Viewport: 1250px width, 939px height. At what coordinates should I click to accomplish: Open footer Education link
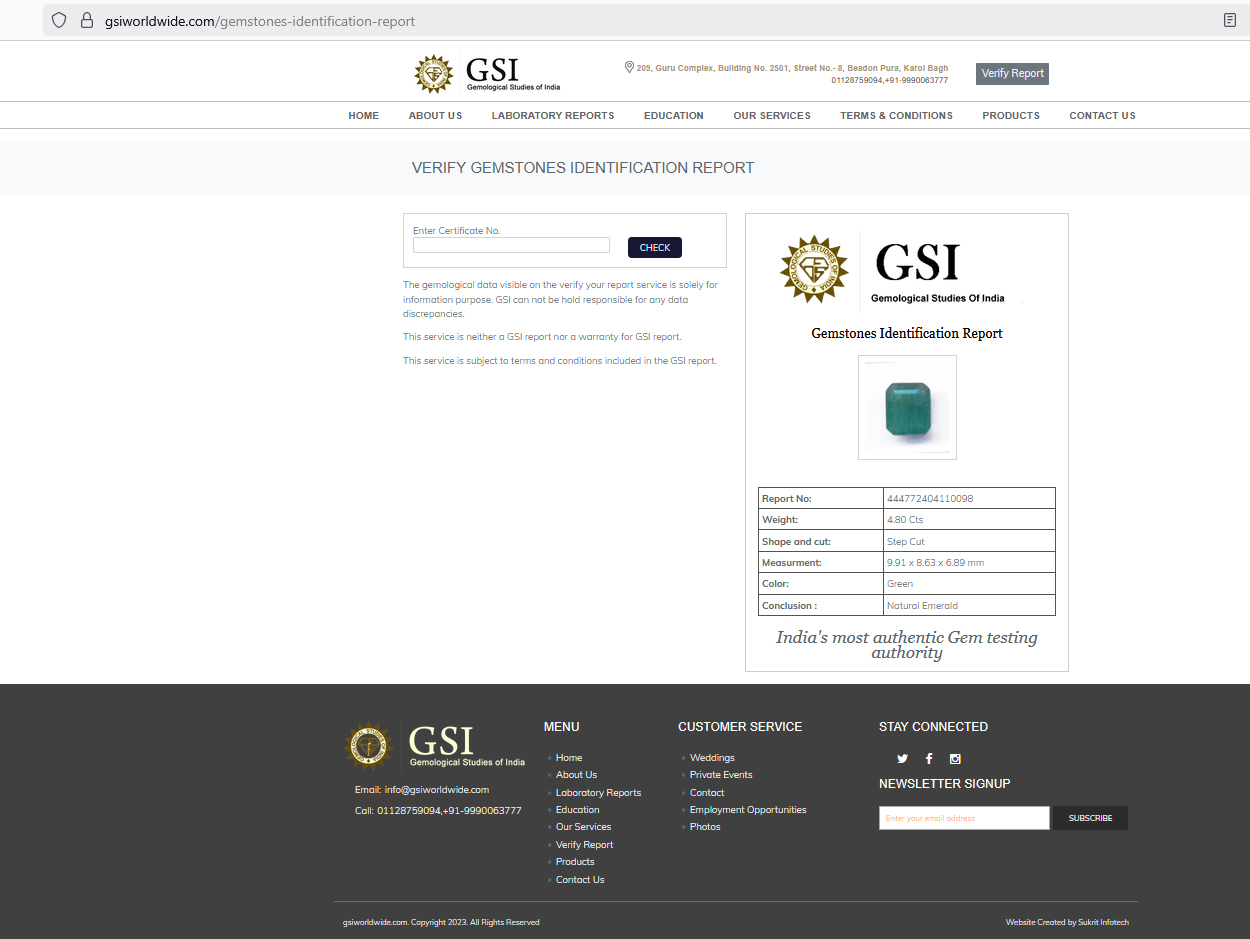578,810
